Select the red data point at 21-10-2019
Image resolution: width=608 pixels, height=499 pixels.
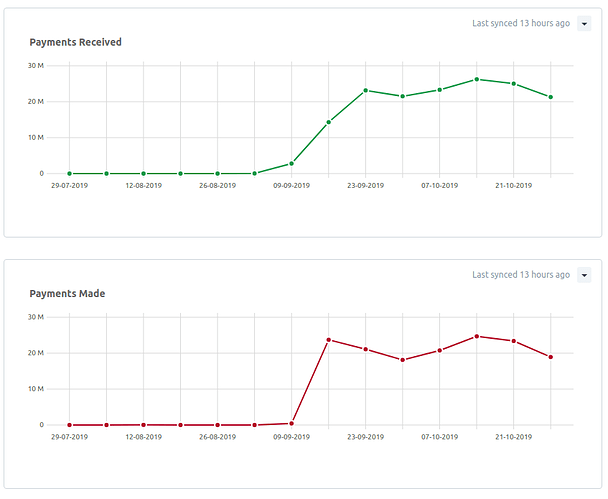point(514,341)
